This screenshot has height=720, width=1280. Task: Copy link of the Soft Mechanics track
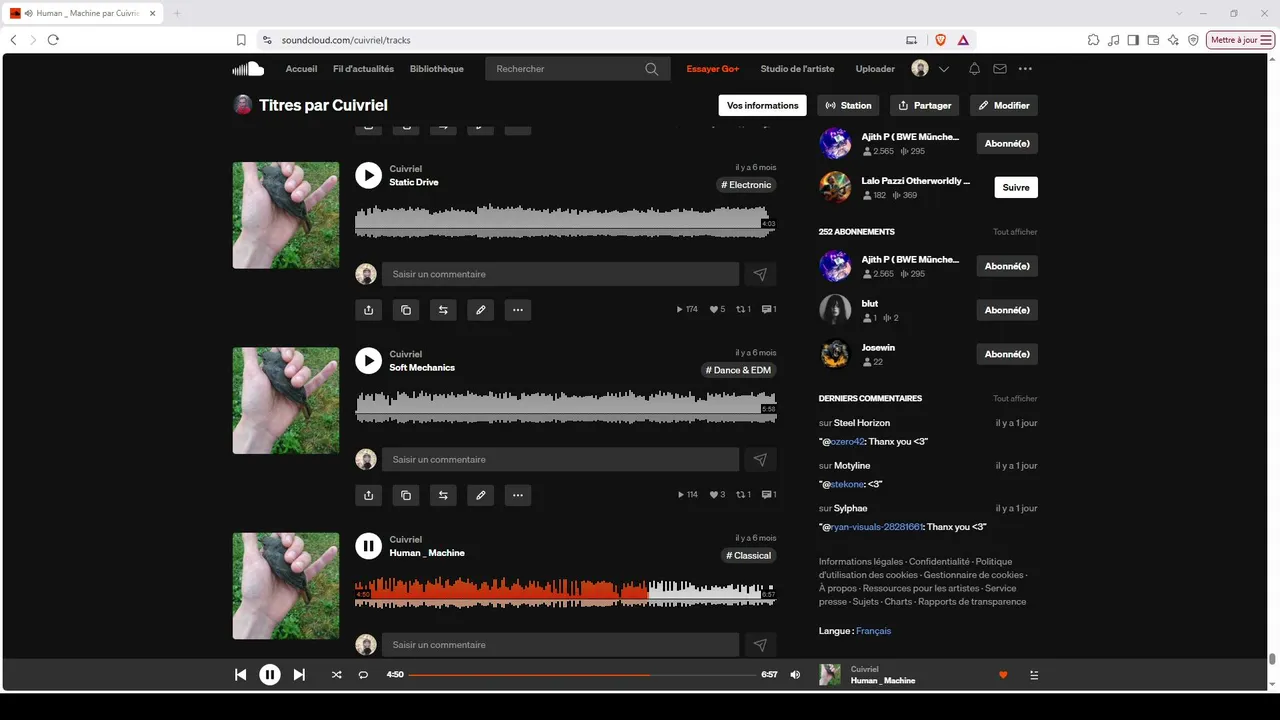pyautogui.click(x=406, y=495)
